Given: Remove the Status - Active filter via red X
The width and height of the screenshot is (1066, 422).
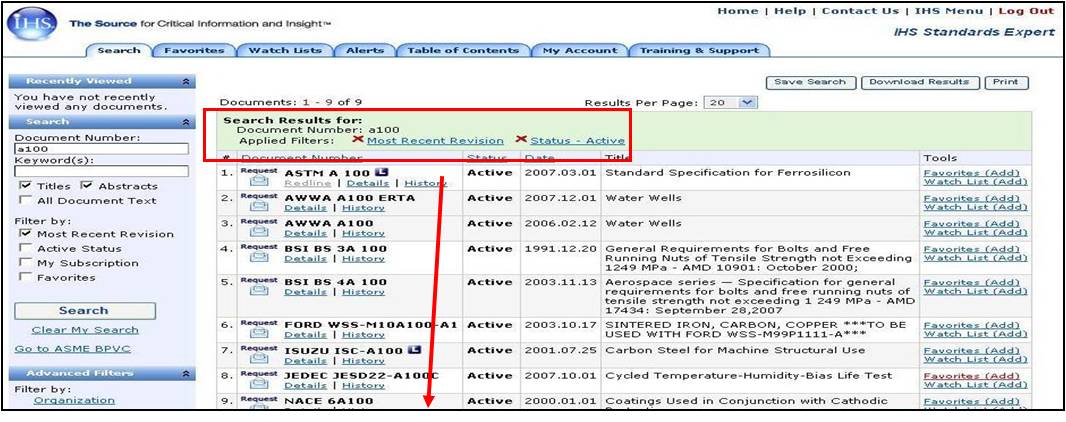Looking at the screenshot, I should coord(520,140).
